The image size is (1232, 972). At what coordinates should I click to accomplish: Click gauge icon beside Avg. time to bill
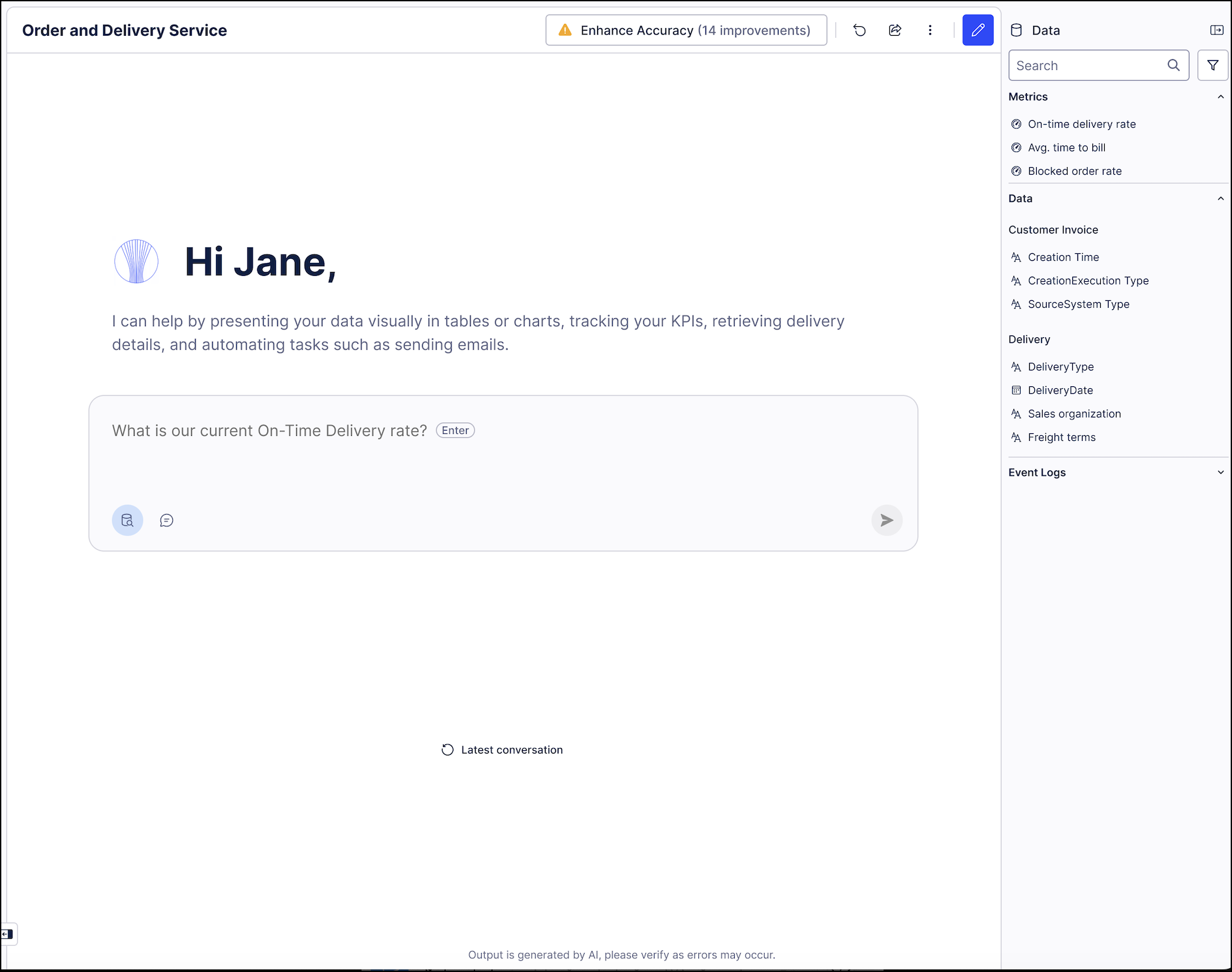tap(1016, 147)
